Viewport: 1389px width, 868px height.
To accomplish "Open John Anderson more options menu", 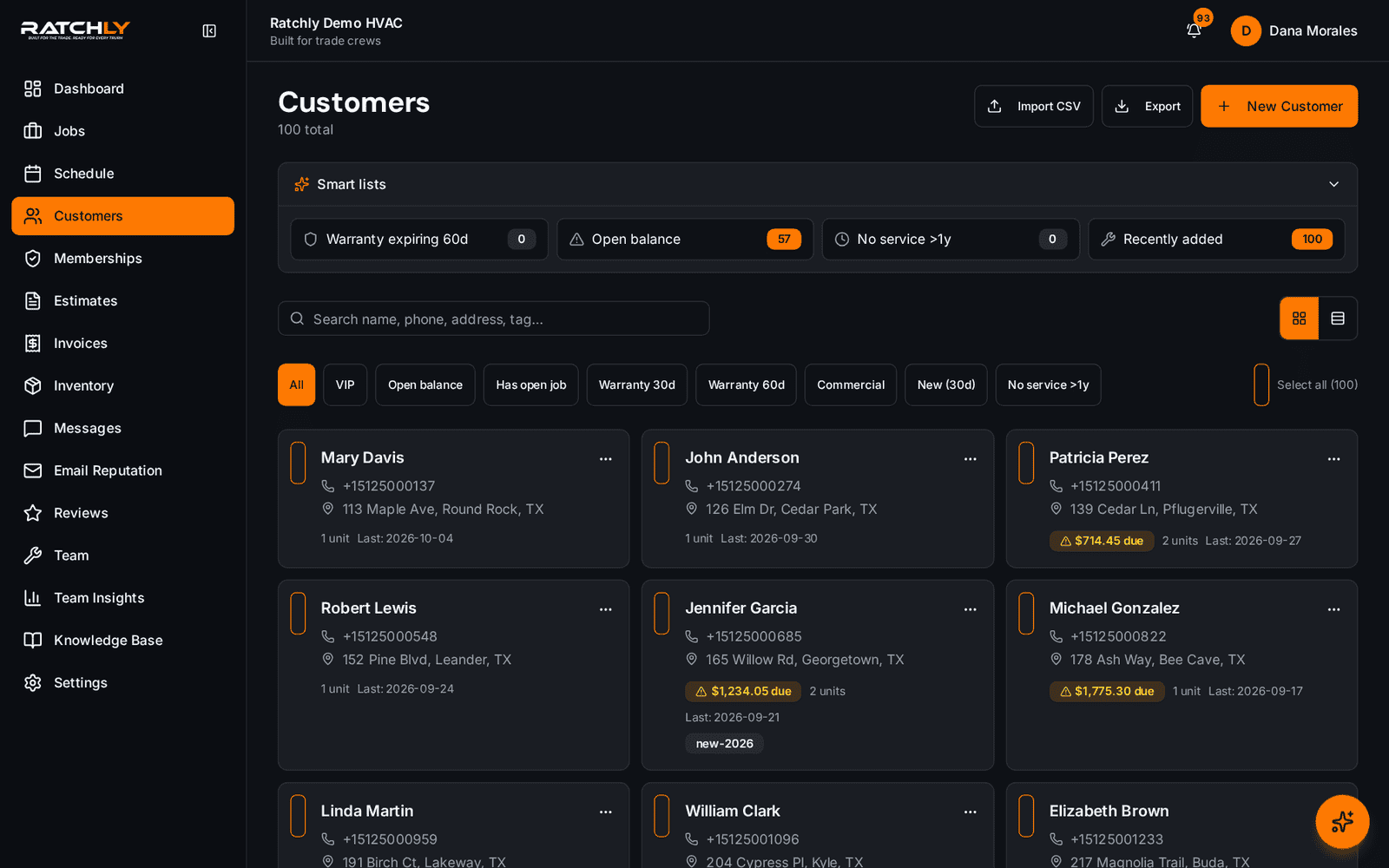I will [971, 459].
